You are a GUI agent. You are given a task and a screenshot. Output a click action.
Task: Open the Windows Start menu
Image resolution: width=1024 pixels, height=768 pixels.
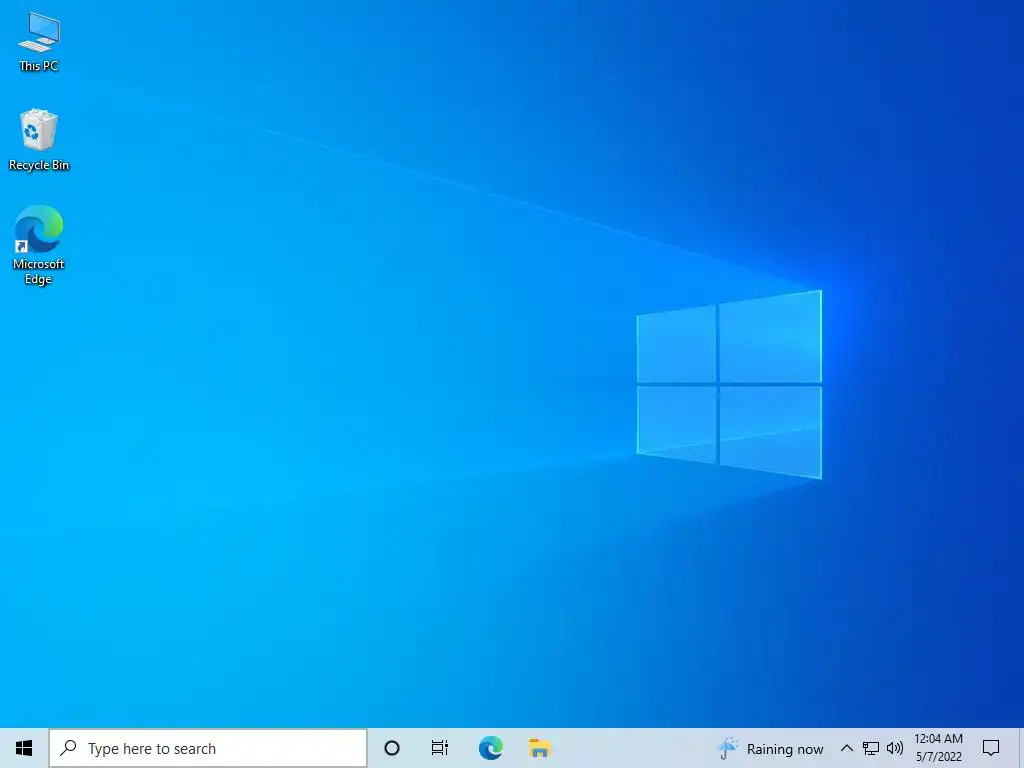pos(24,748)
